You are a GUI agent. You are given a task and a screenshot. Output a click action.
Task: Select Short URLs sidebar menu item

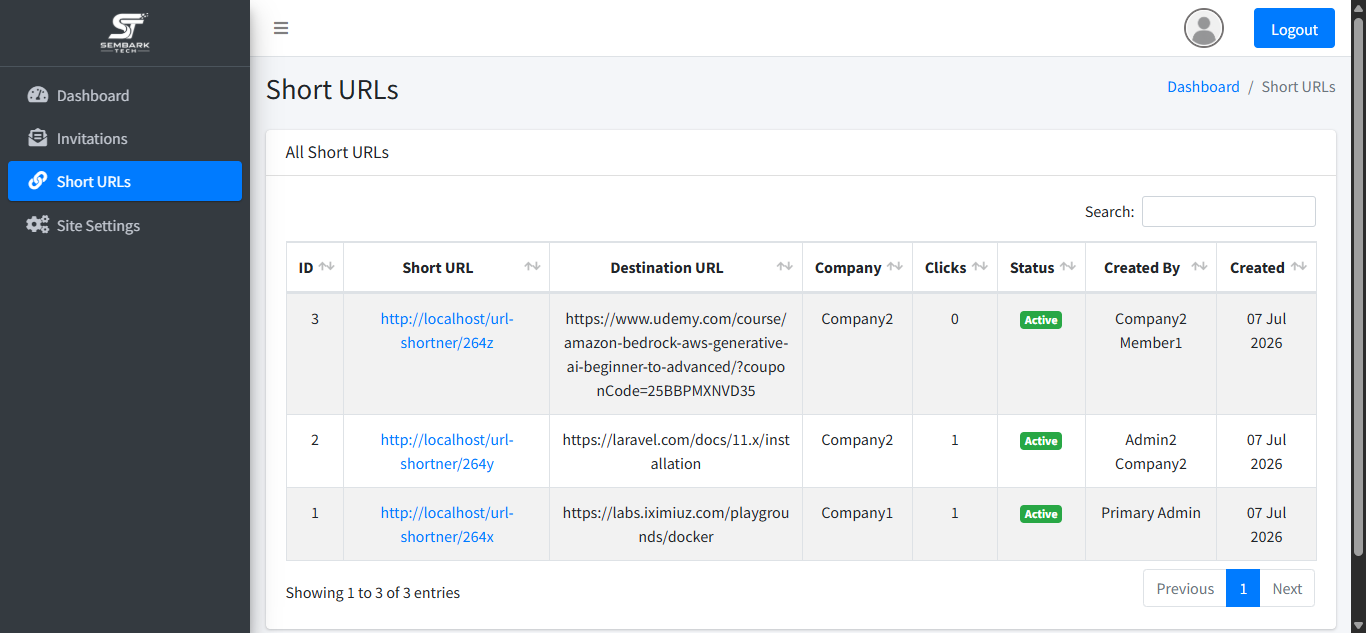(125, 181)
